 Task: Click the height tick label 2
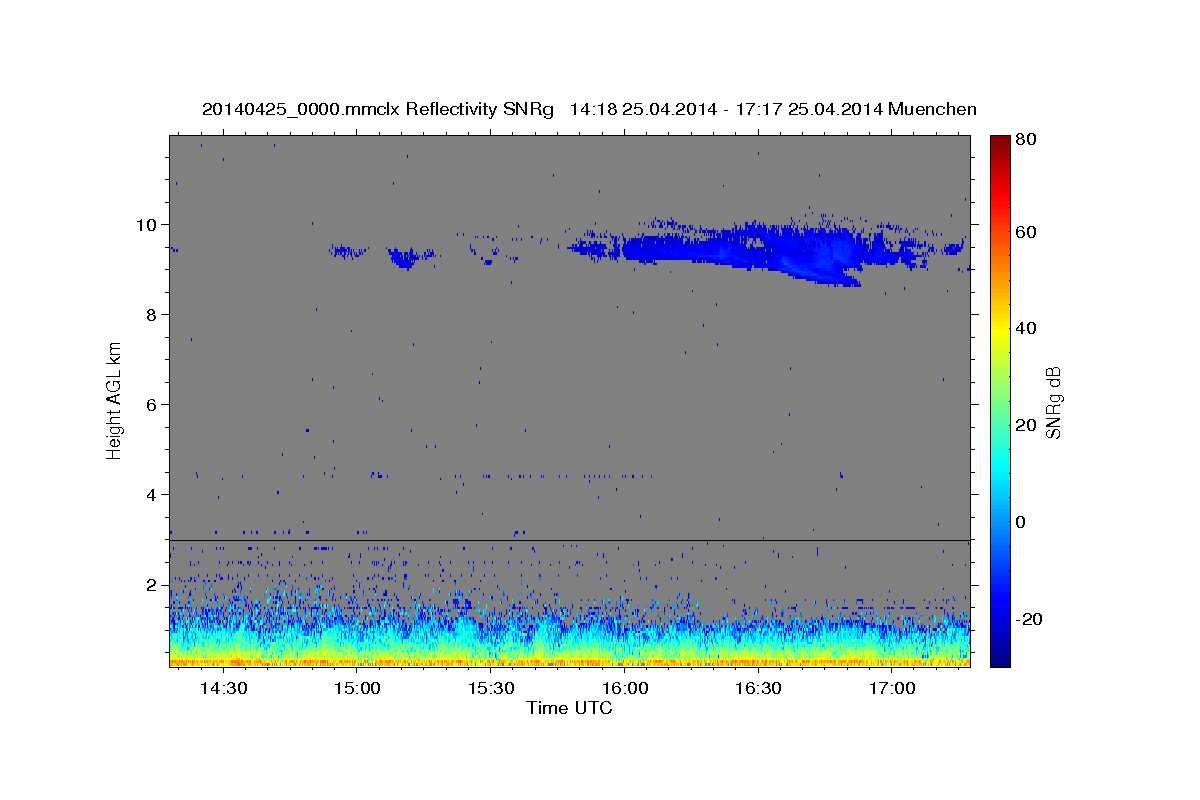(x=153, y=584)
